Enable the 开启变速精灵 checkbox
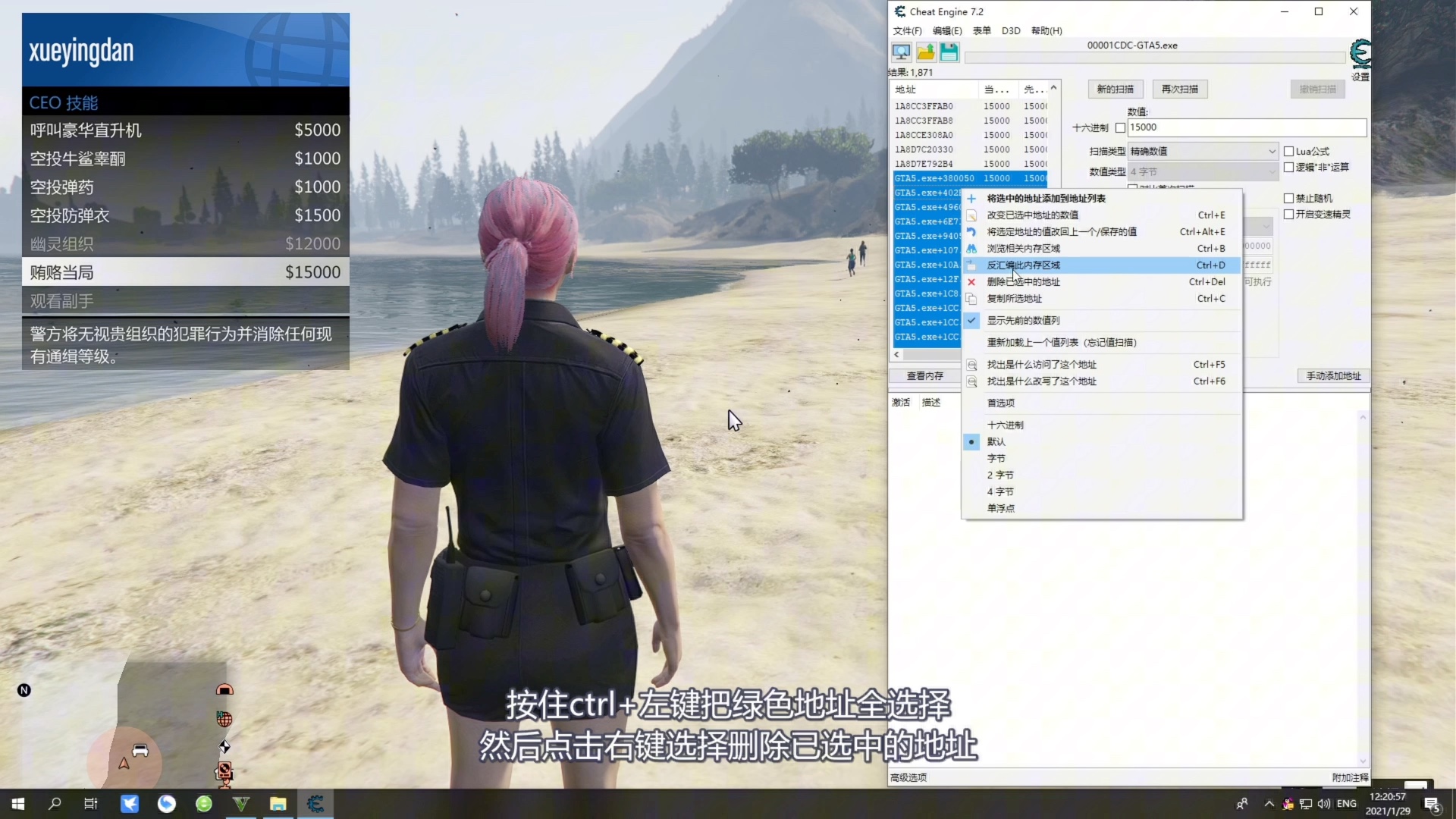1456x819 pixels. (x=1288, y=215)
